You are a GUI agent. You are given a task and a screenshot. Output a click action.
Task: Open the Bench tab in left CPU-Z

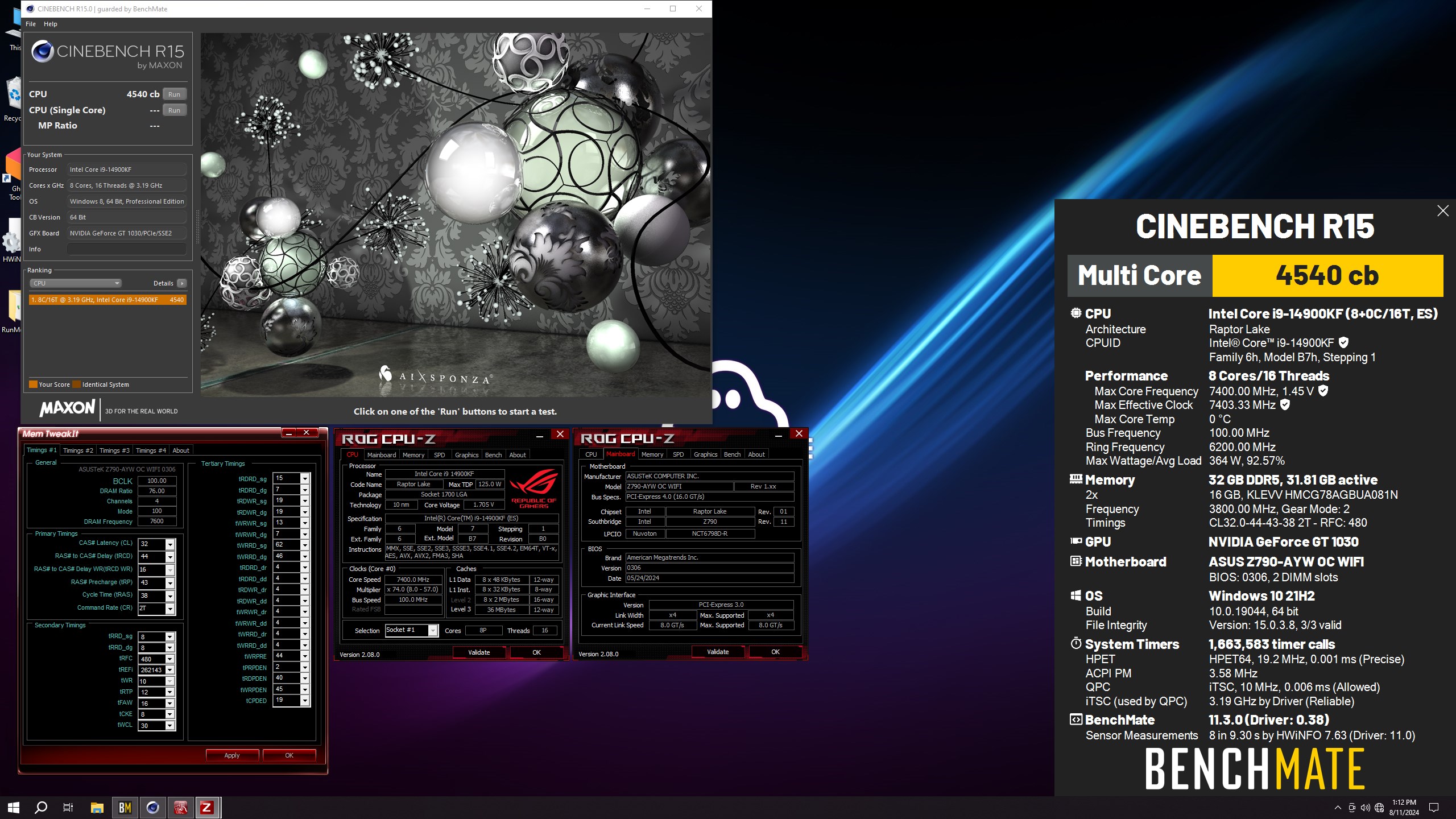click(493, 455)
